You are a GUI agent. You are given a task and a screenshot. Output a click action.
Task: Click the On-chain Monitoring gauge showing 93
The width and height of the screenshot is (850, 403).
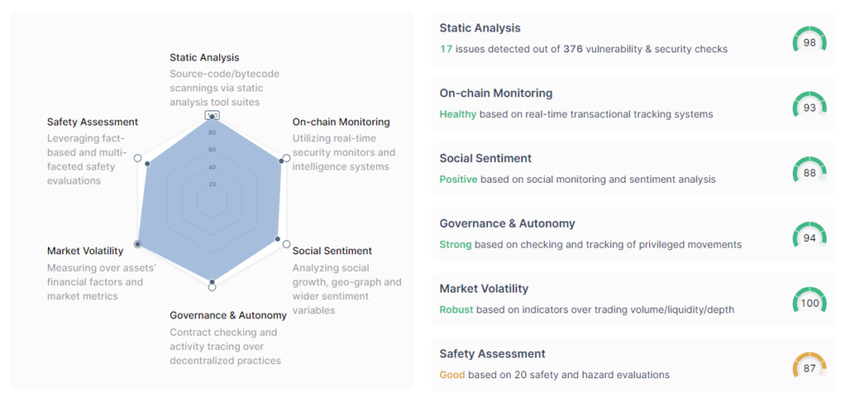(809, 106)
